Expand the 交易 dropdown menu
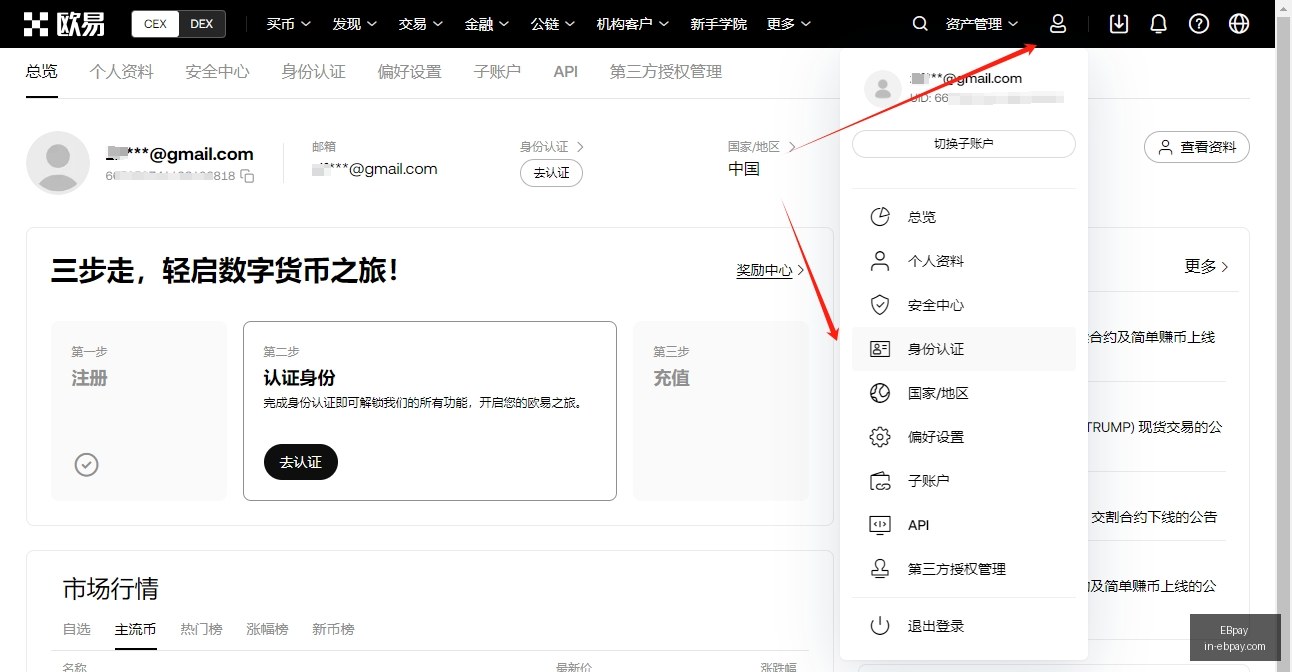The width and height of the screenshot is (1292, 672). click(x=421, y=24)
